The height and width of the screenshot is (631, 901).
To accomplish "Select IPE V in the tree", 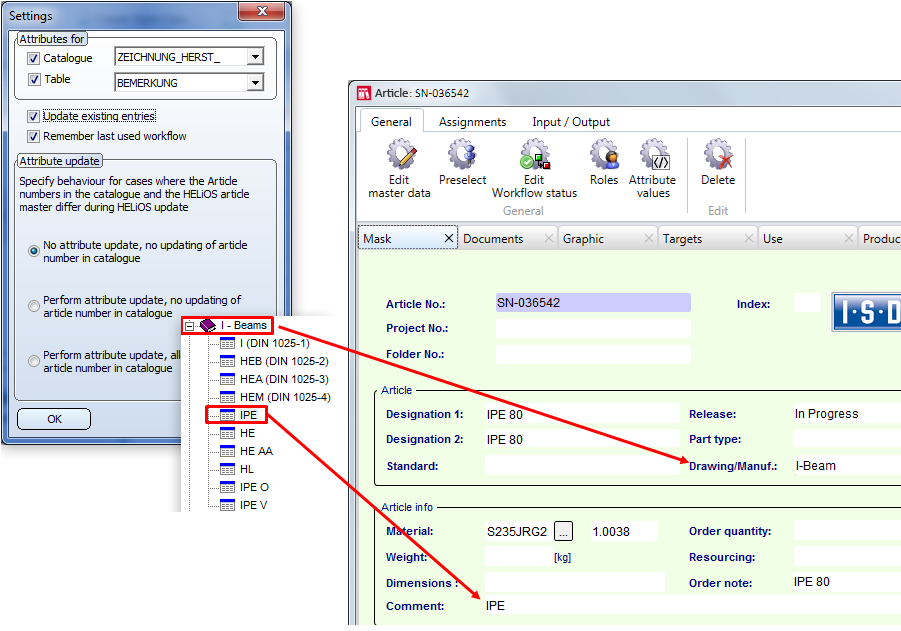I will pos(253,505).
